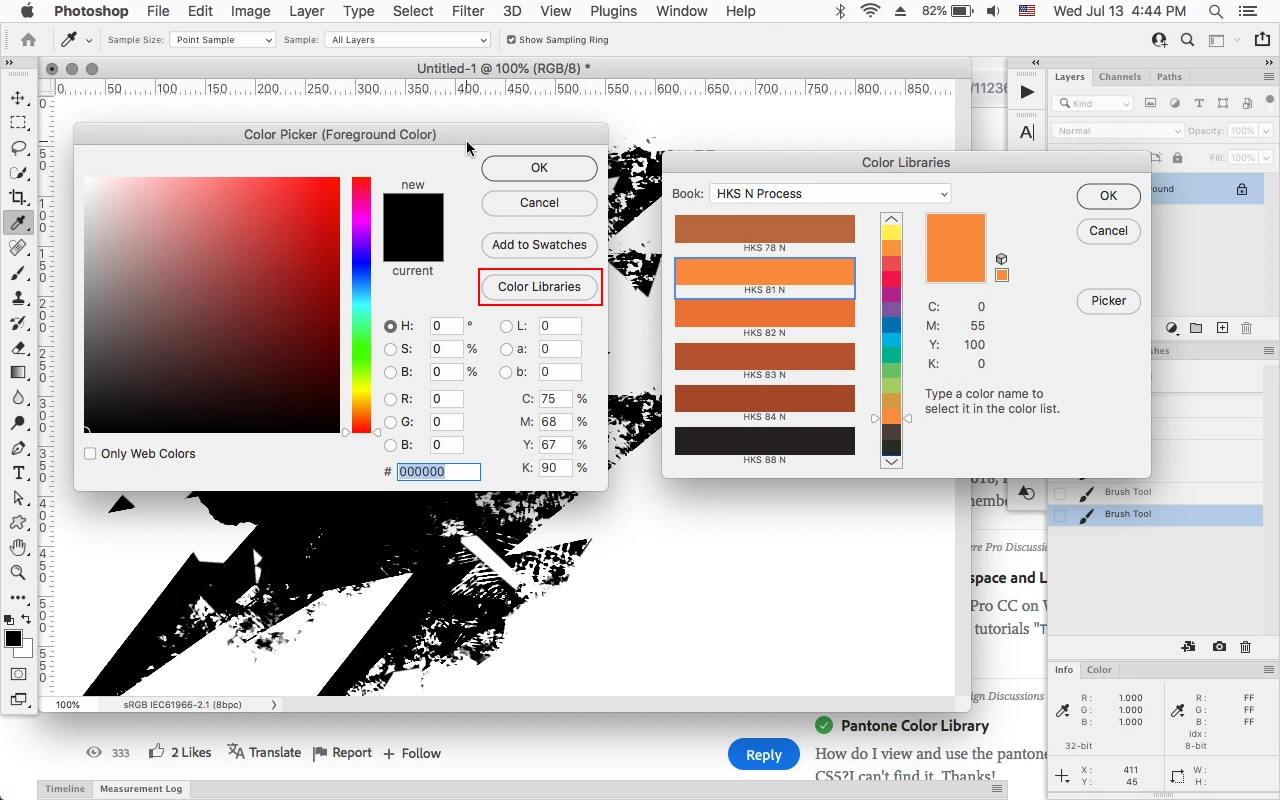Image resolution: width=1280 pixels, height=800 pixels.
Task: Open the Sample Size dropdown
Action: point(222,40)
